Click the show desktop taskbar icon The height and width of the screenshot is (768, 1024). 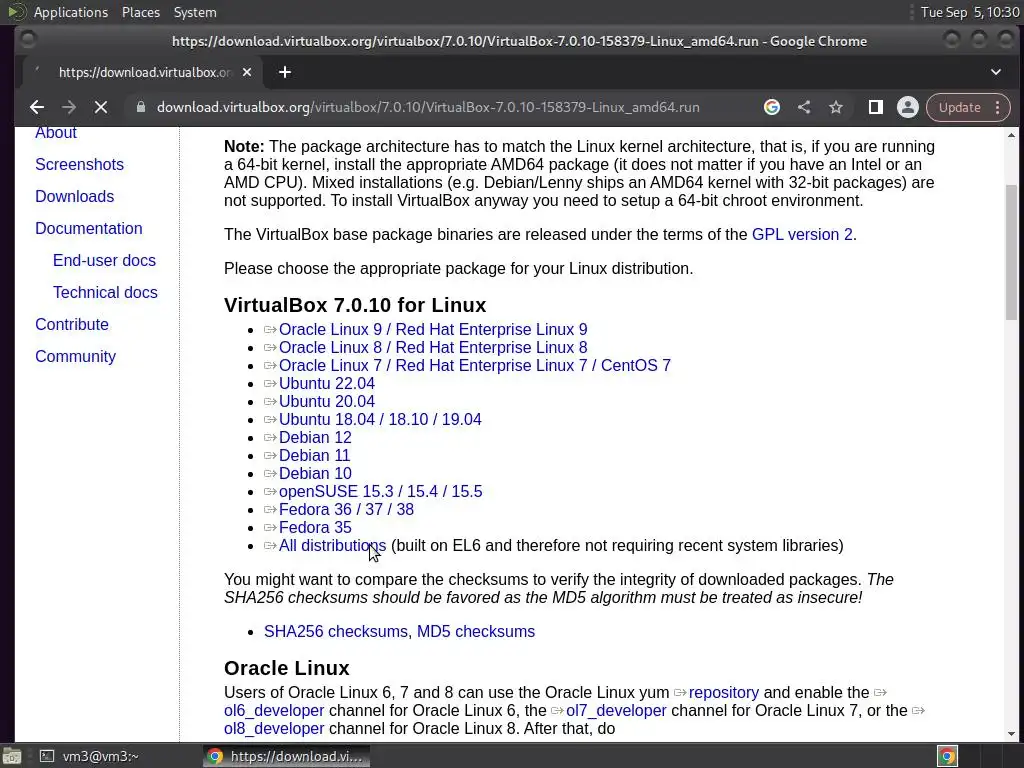(12, 756)
